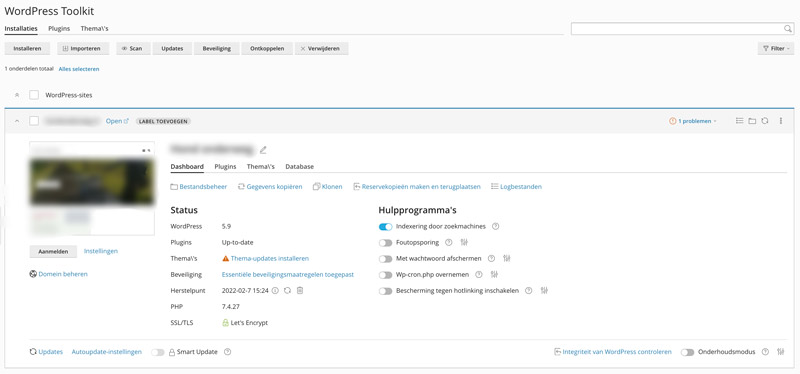Click the Herstelpunt info icon
The image size is (800, 374).
coord(275,290)
